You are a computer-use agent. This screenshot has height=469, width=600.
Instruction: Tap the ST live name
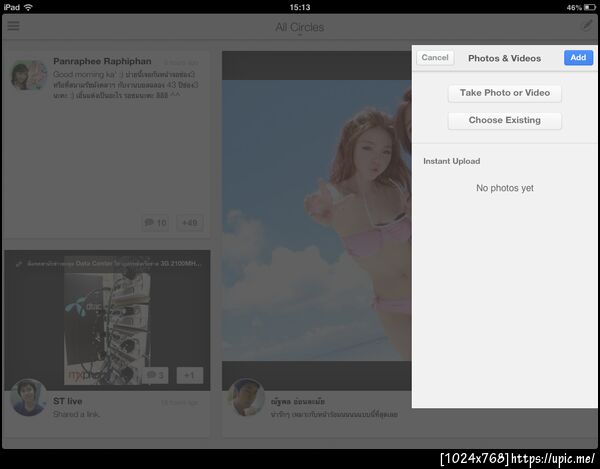[x=68, y=401]
